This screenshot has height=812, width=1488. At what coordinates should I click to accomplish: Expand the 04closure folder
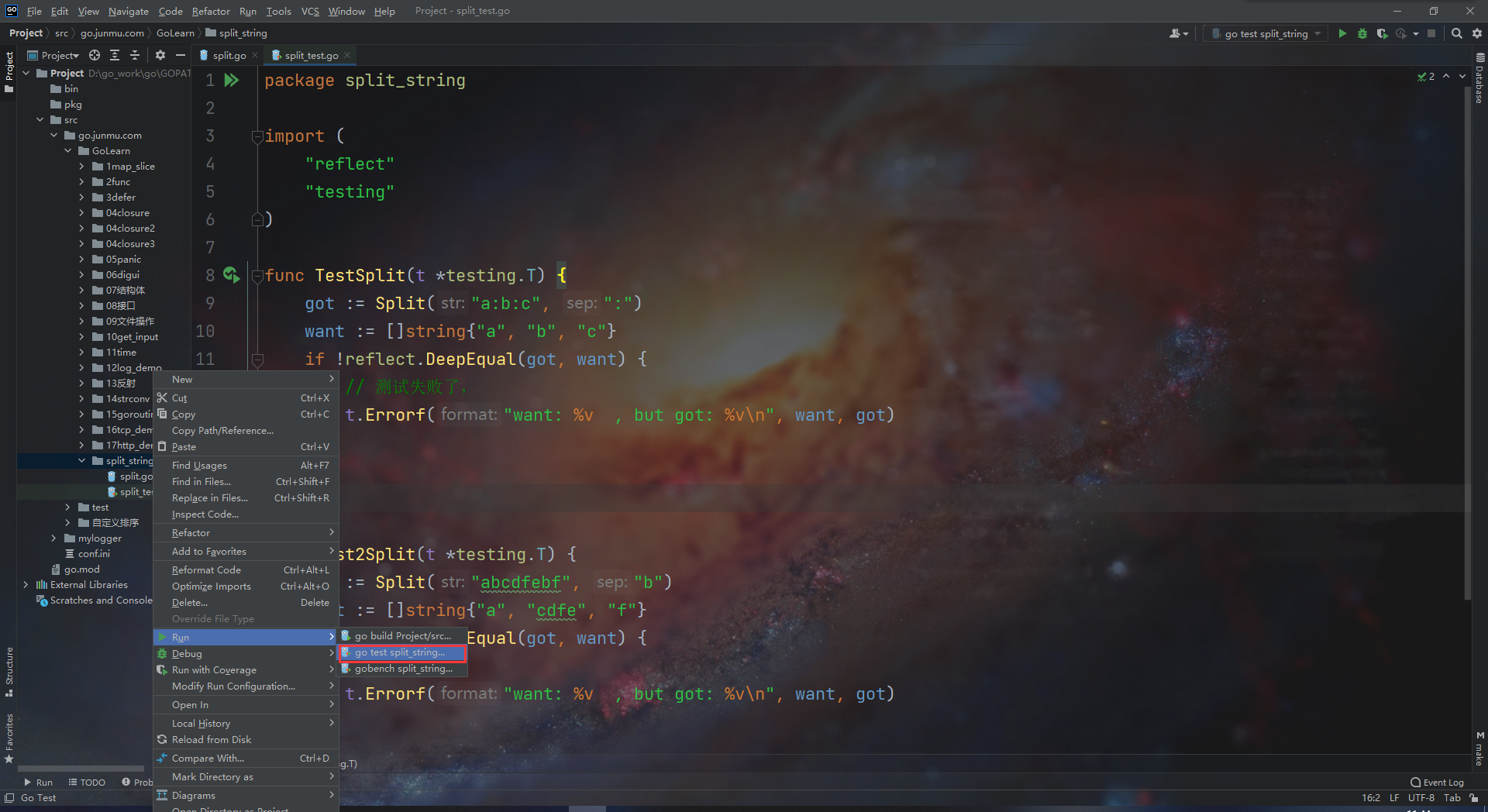pyautogui.click(x=81, y=212)
